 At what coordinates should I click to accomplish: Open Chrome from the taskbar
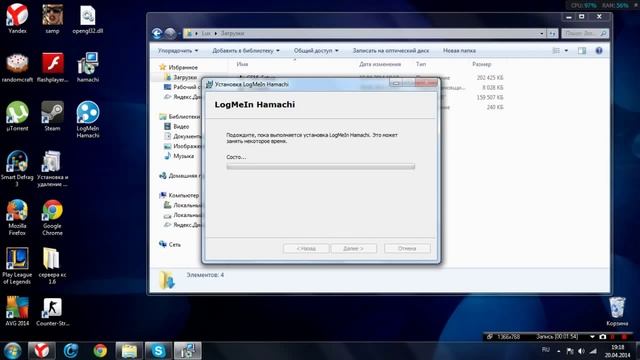coord(100,351)
